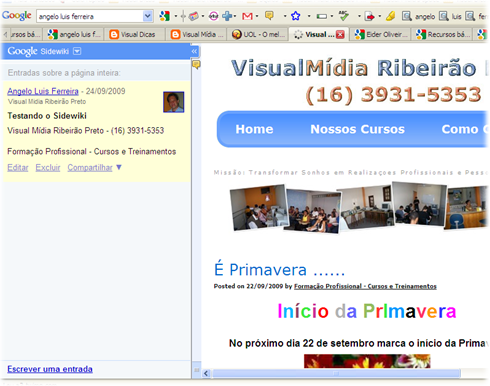The height and width of the screenshot is (386, 490).
Task: Click the Angelo Luis Ferreira author link
Action: [43, 91]
